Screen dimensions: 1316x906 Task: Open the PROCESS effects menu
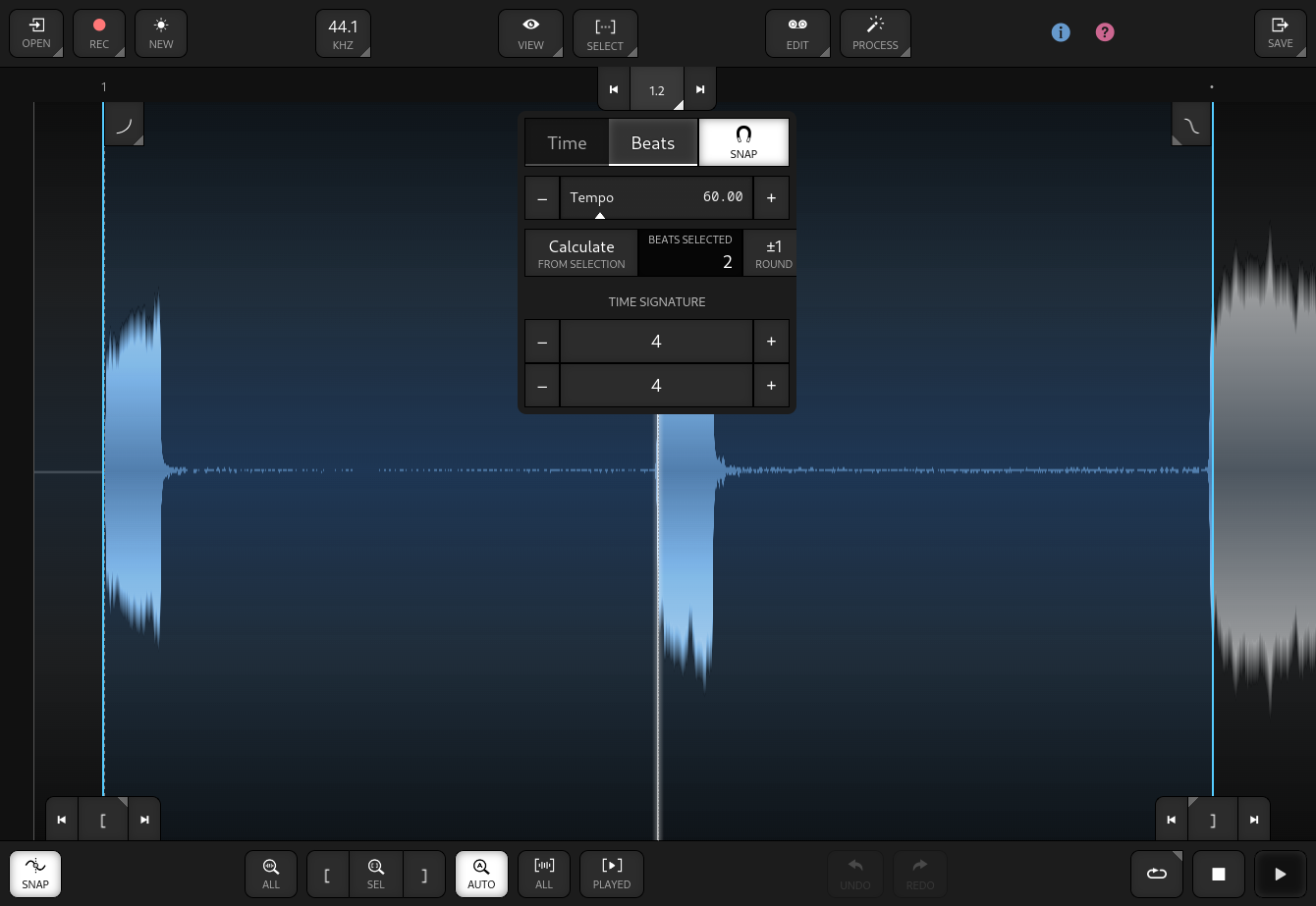pyautogui.click(x=875, y=33)
